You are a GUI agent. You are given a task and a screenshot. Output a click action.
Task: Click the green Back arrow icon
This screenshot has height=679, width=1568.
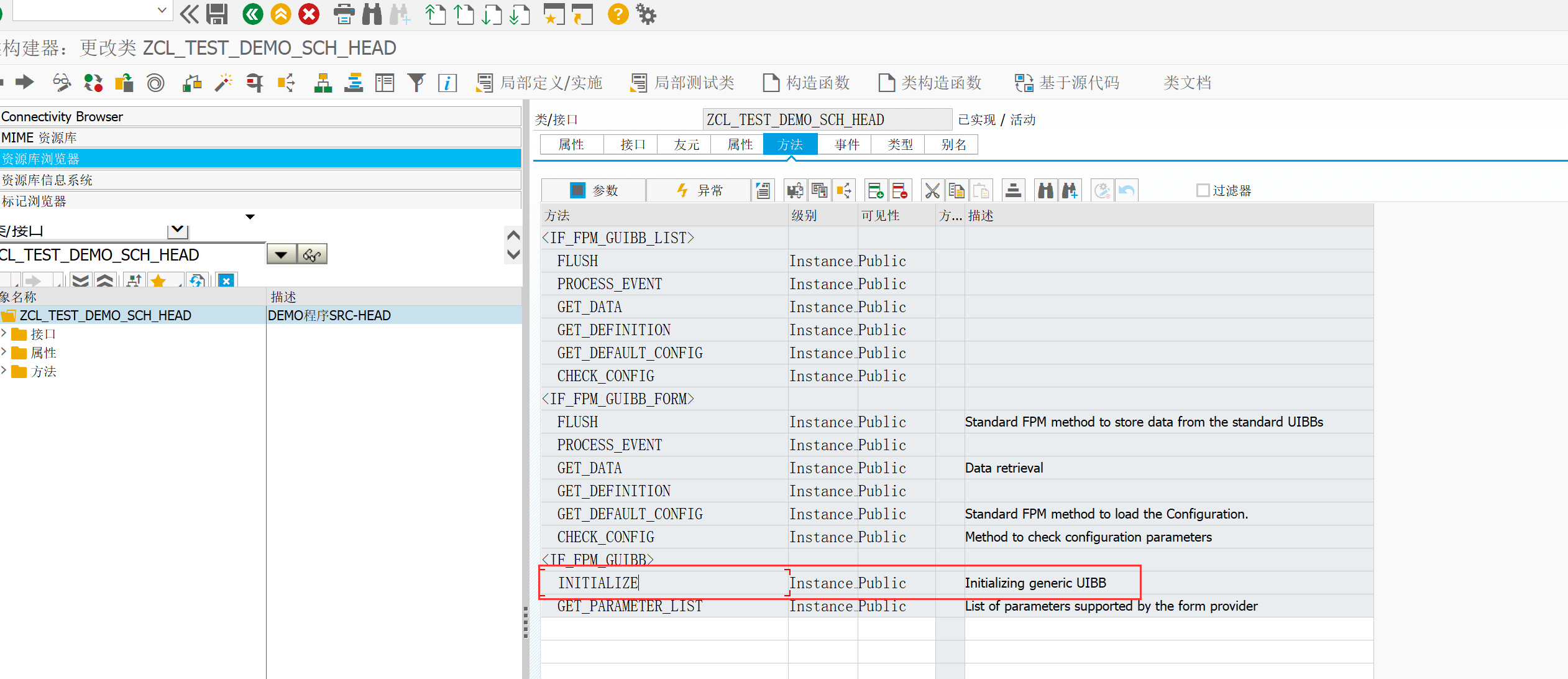tap(252, 14)
